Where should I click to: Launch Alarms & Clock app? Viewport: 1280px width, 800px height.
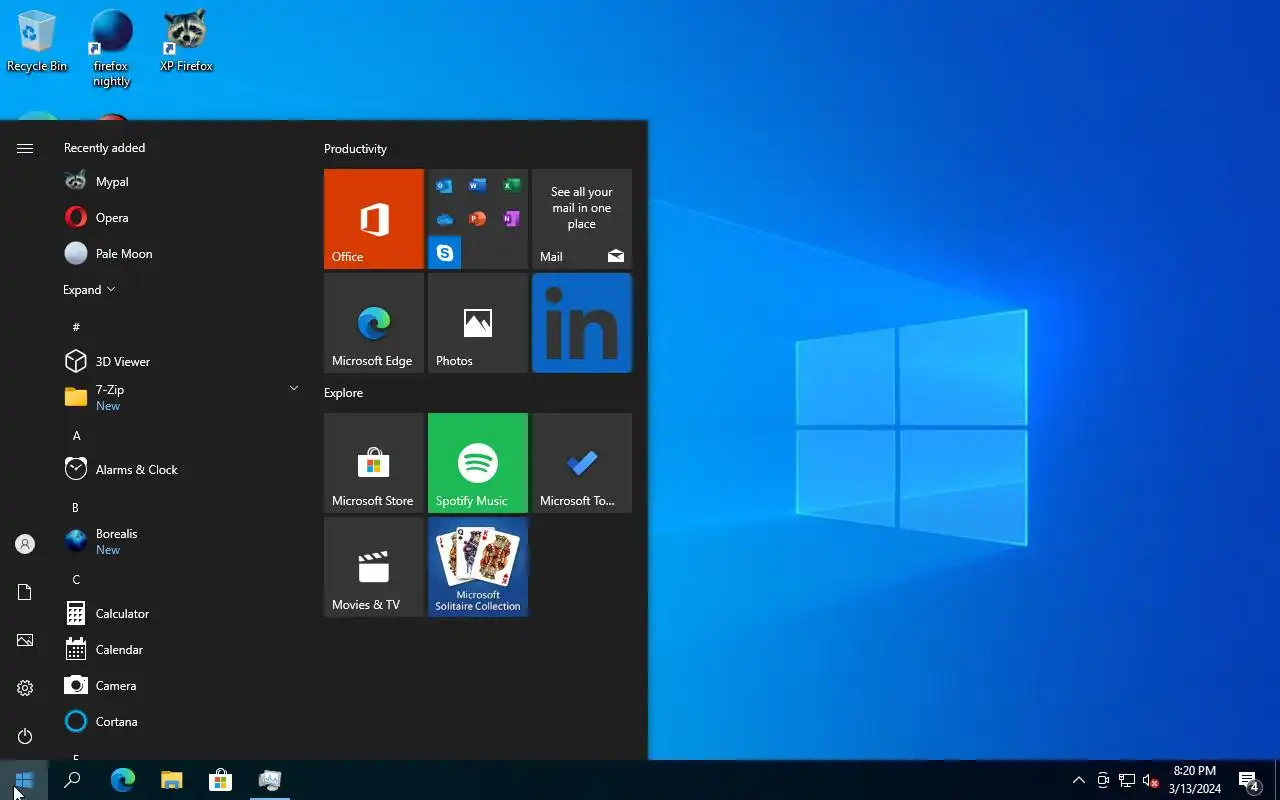click(182, 470)
